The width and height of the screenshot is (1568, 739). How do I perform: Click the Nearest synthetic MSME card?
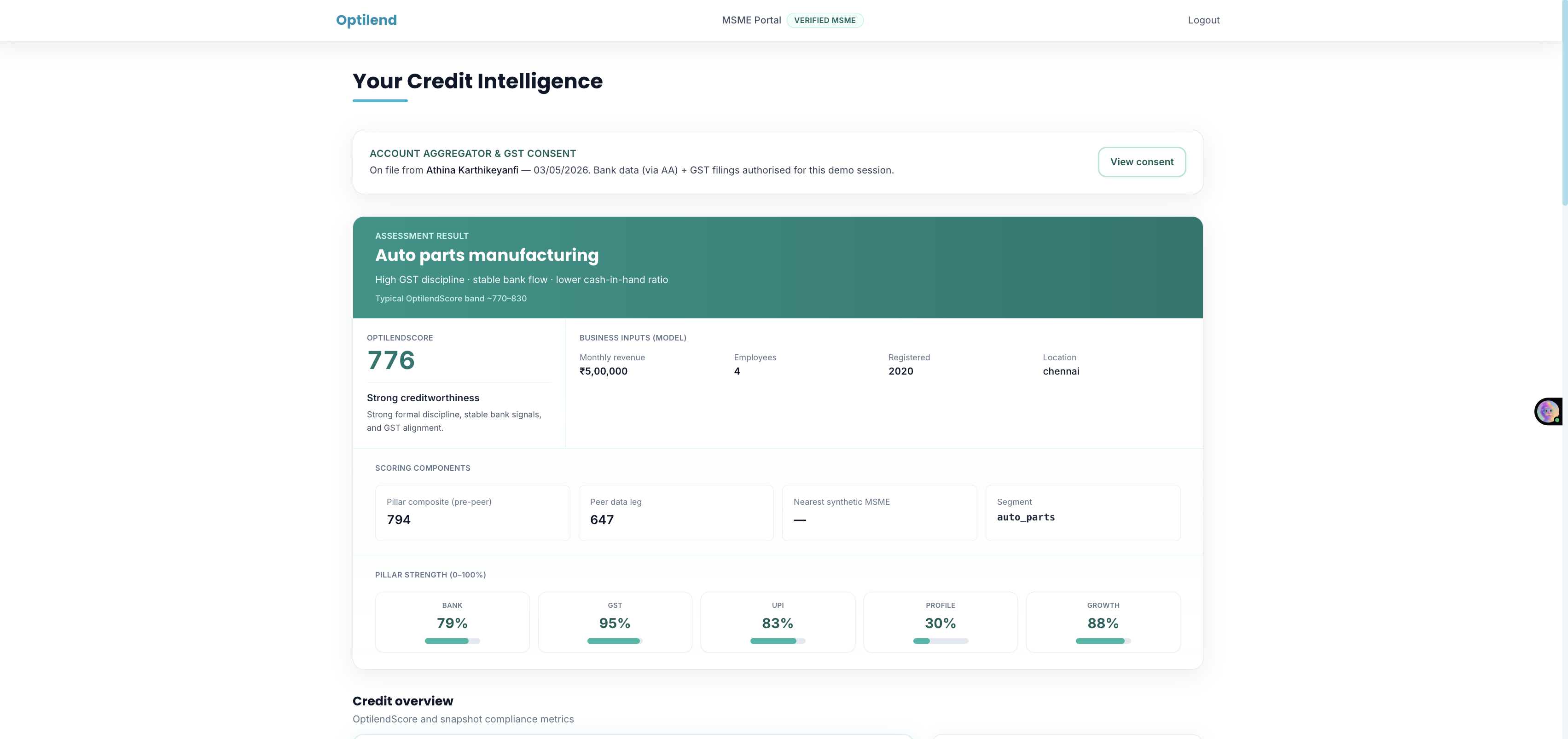tap(880, 513)
